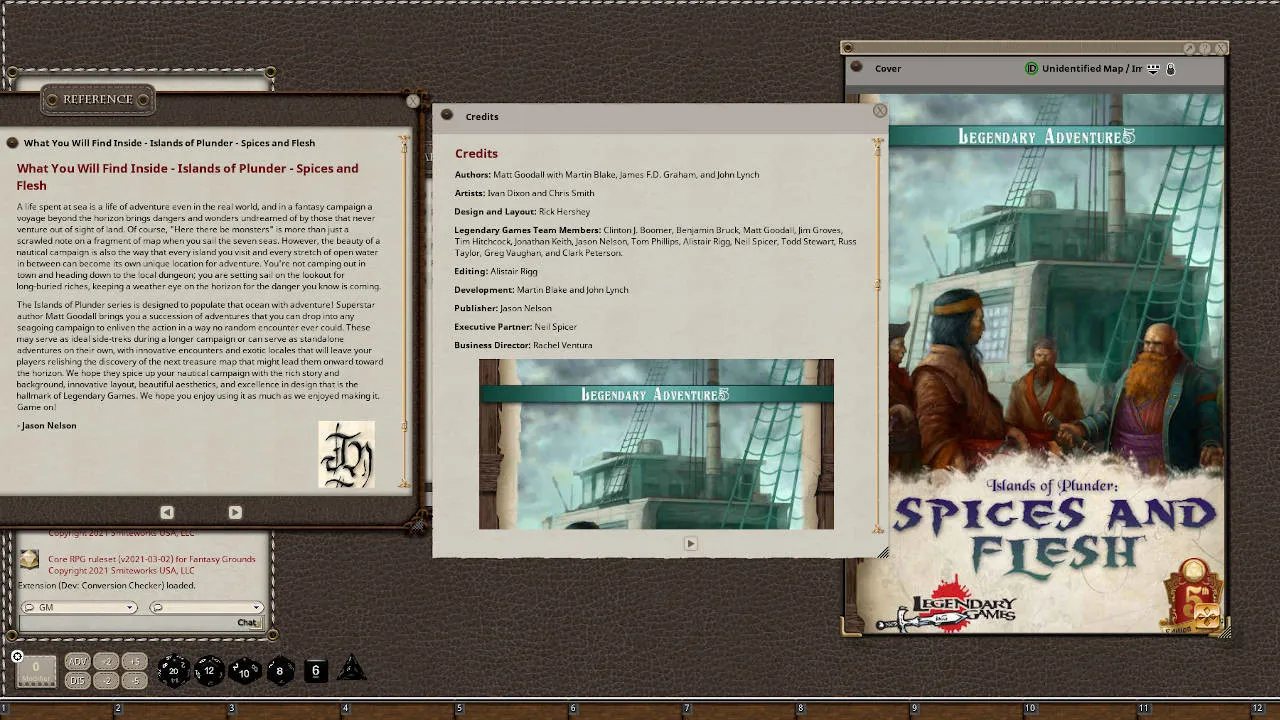Click the Reference page scrollbar

click(x=404, y=310)
